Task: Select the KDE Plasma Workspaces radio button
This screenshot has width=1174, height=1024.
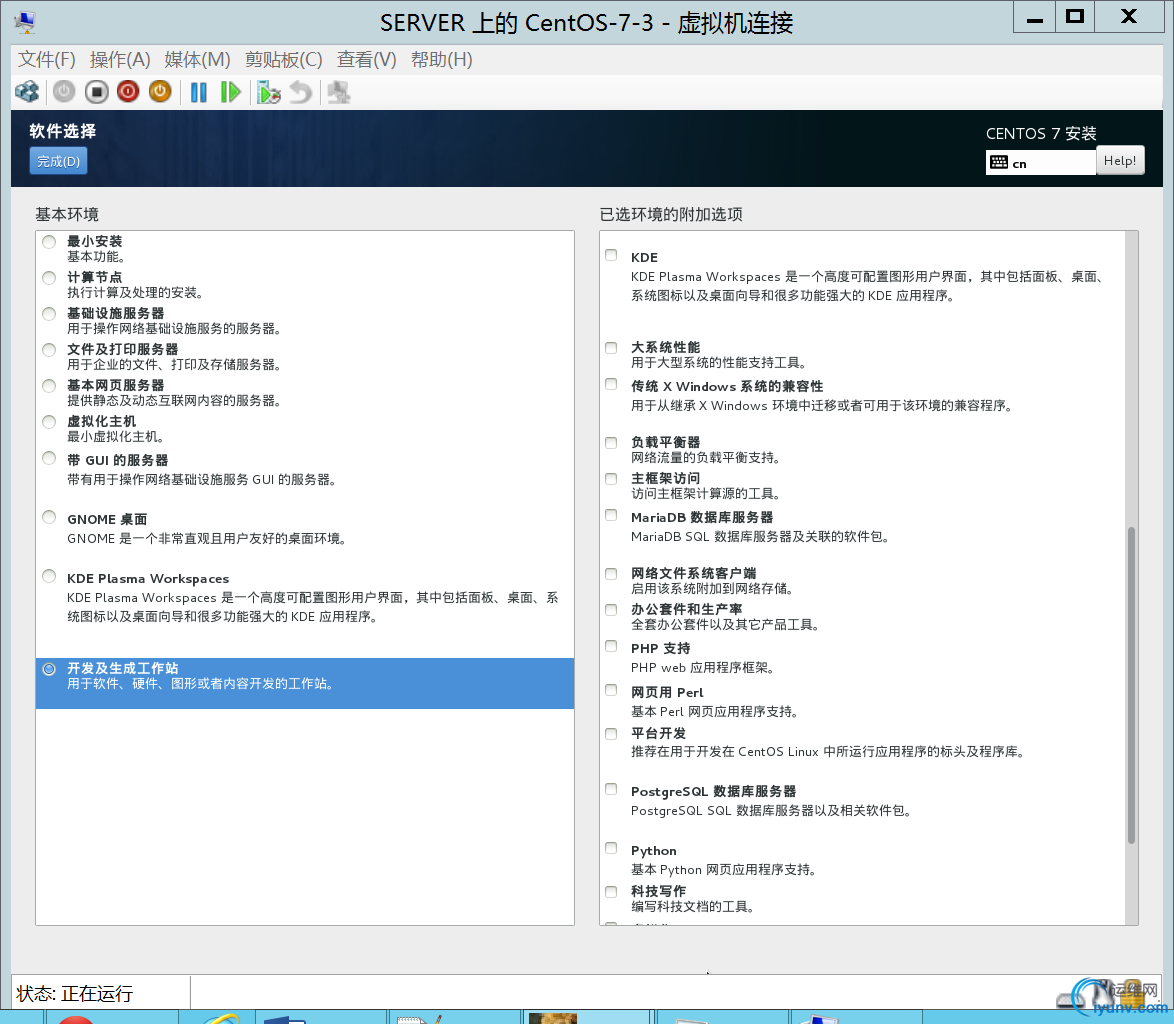Action: click(49, 576)
